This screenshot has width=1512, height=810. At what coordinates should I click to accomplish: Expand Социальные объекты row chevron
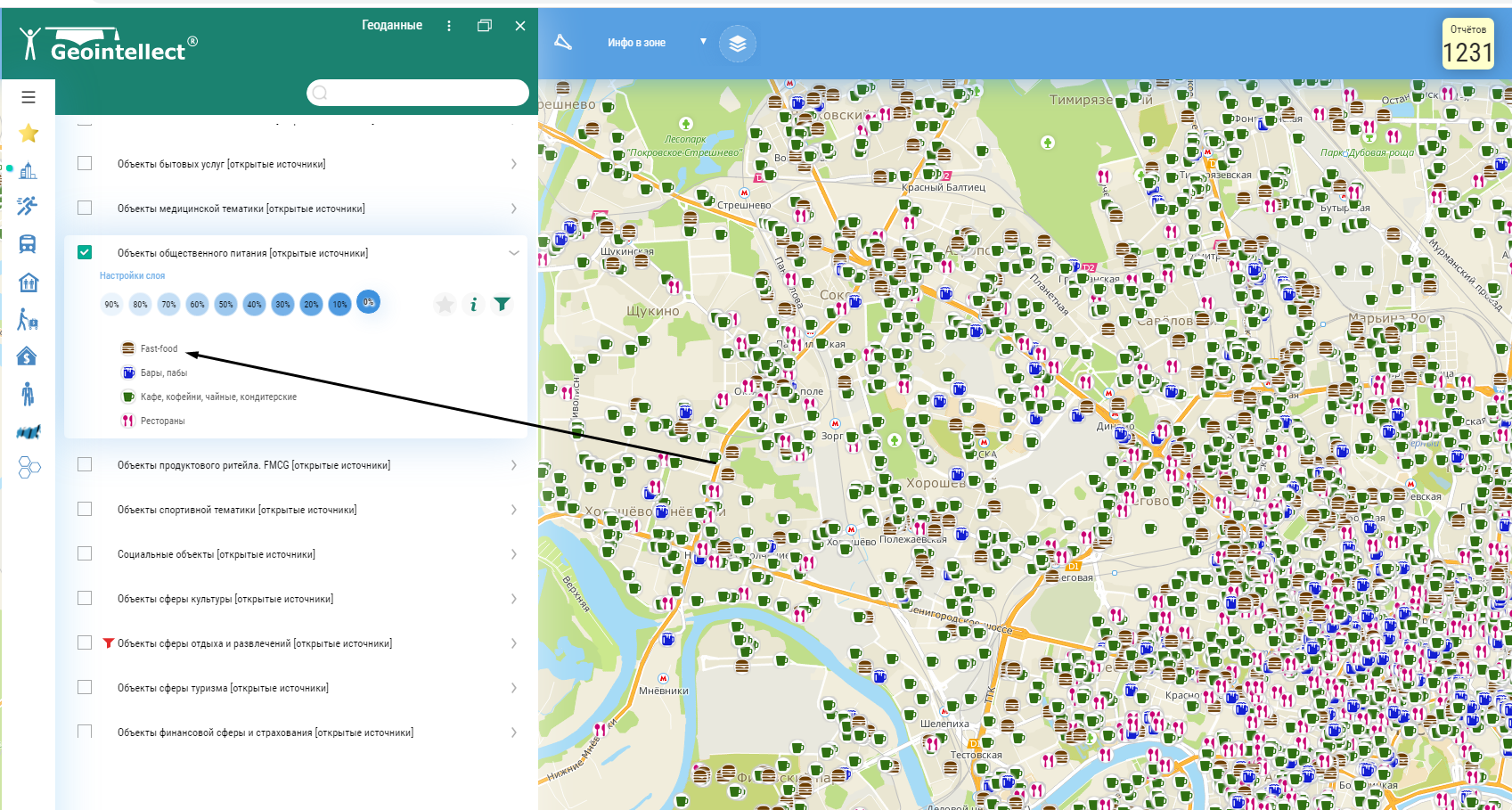point(514,554)
